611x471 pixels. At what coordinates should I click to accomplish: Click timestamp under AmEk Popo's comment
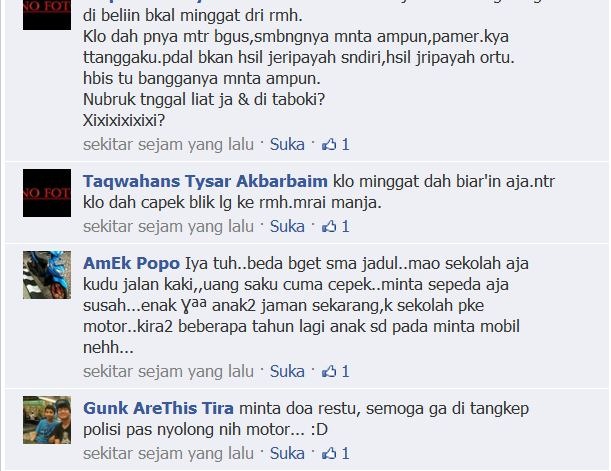(168, 371)
